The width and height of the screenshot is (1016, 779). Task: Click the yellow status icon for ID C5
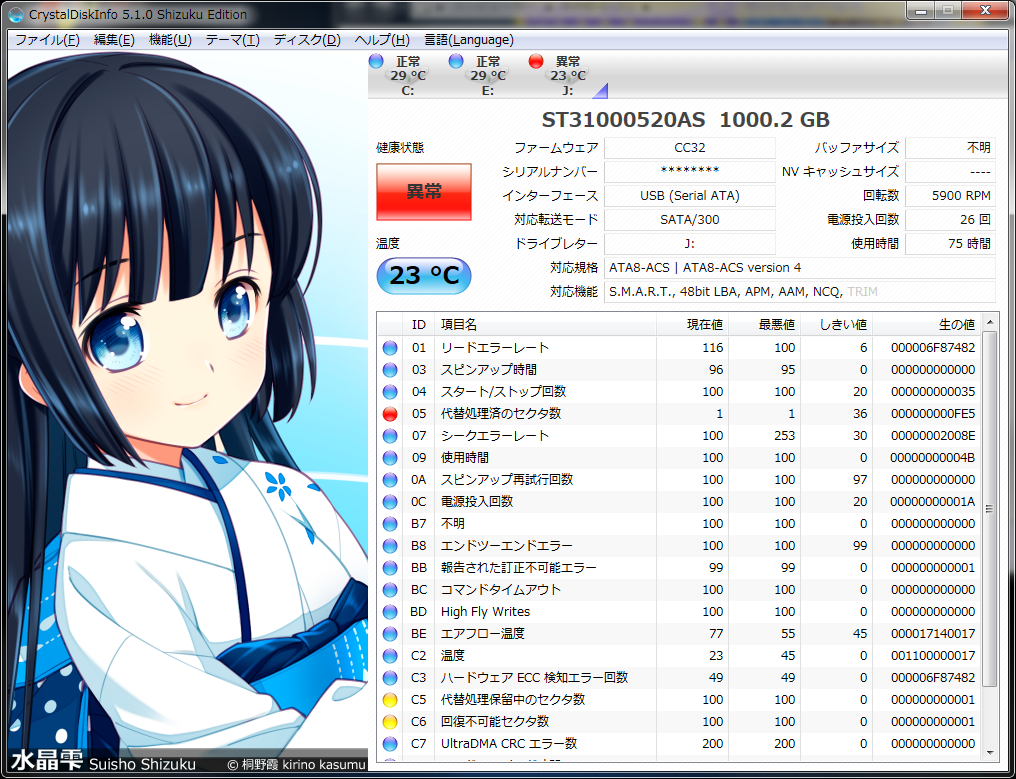pos(390,700)
